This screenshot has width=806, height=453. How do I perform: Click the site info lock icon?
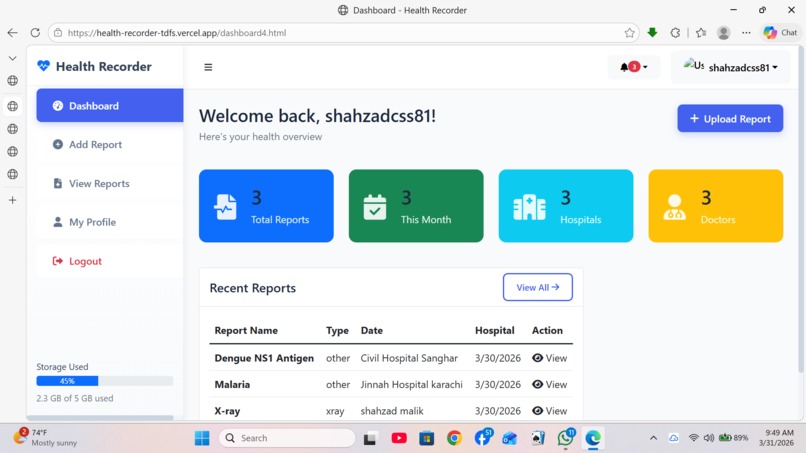58,33
